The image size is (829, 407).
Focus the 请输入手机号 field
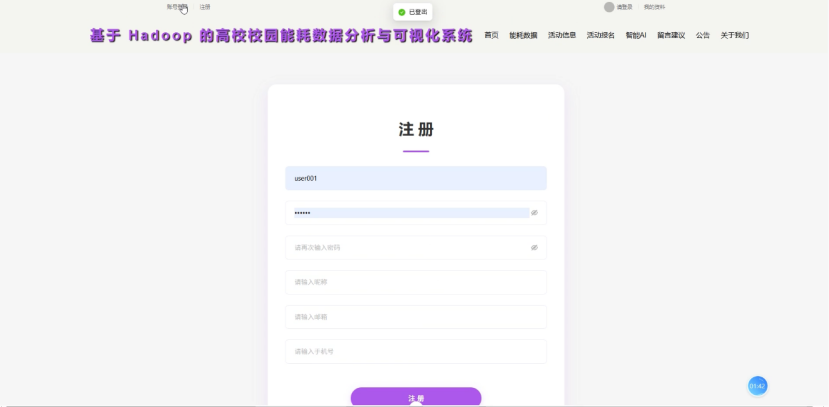pos(416,352)
